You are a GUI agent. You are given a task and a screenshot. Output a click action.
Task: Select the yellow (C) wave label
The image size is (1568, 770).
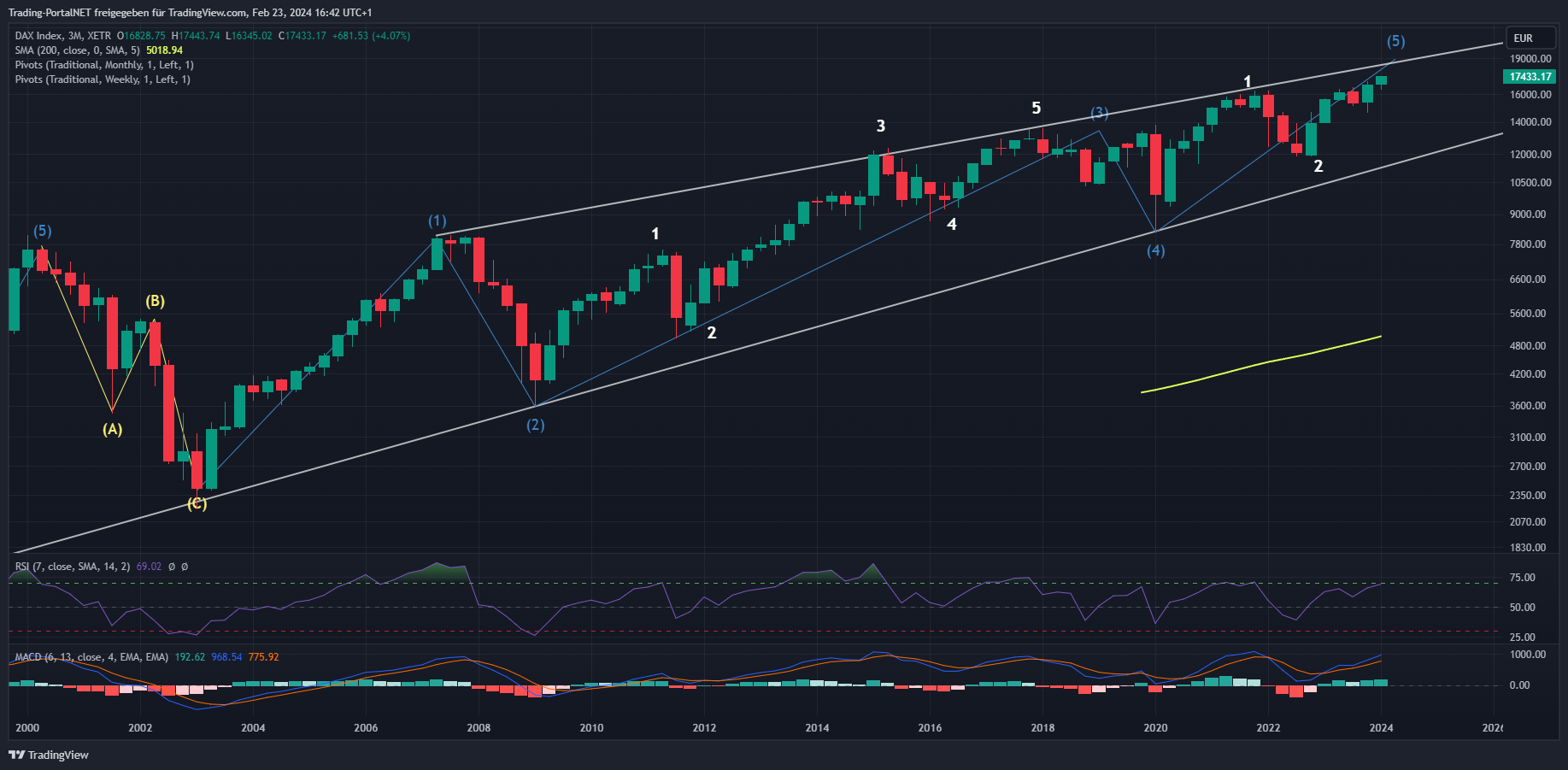coord(197,503)
